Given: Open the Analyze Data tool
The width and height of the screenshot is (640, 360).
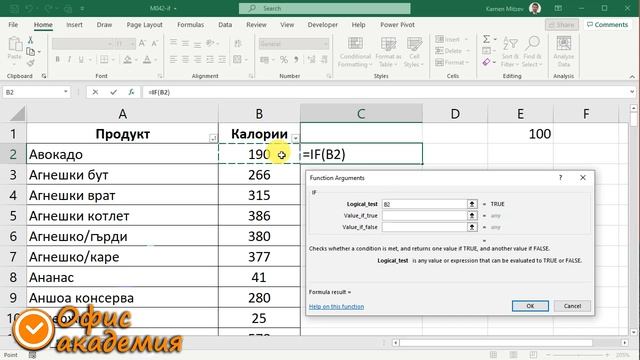Looking at the screenshot, I should coord(564,51).
